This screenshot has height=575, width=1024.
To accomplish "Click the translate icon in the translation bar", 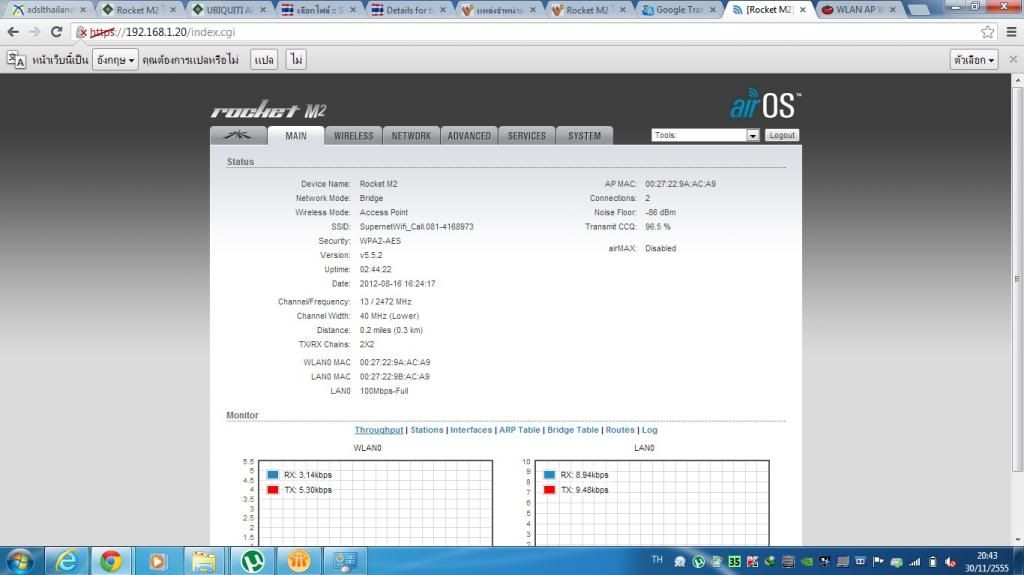I will pos(16,59).
